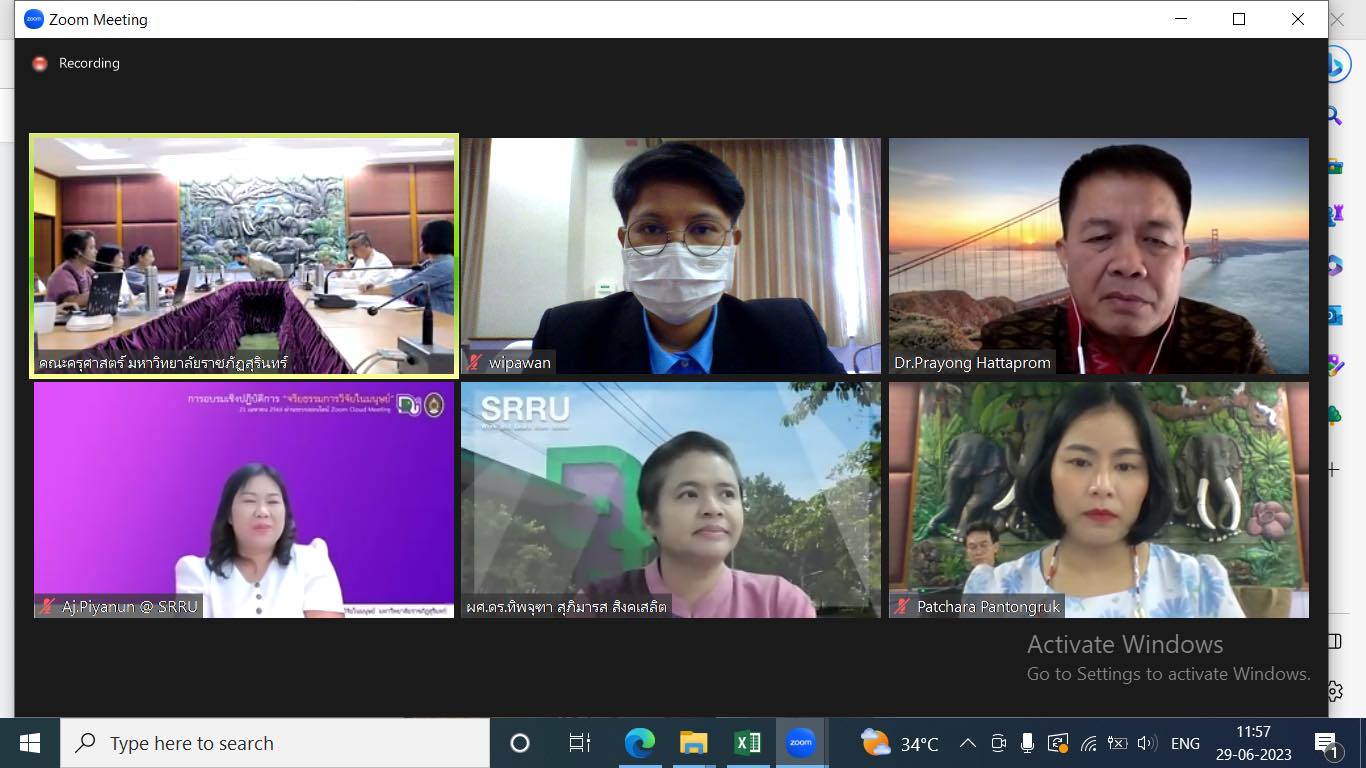The image size is (1366, 768).
Task: Toggle Task View on the taskbar
Action: click(579, 743)
